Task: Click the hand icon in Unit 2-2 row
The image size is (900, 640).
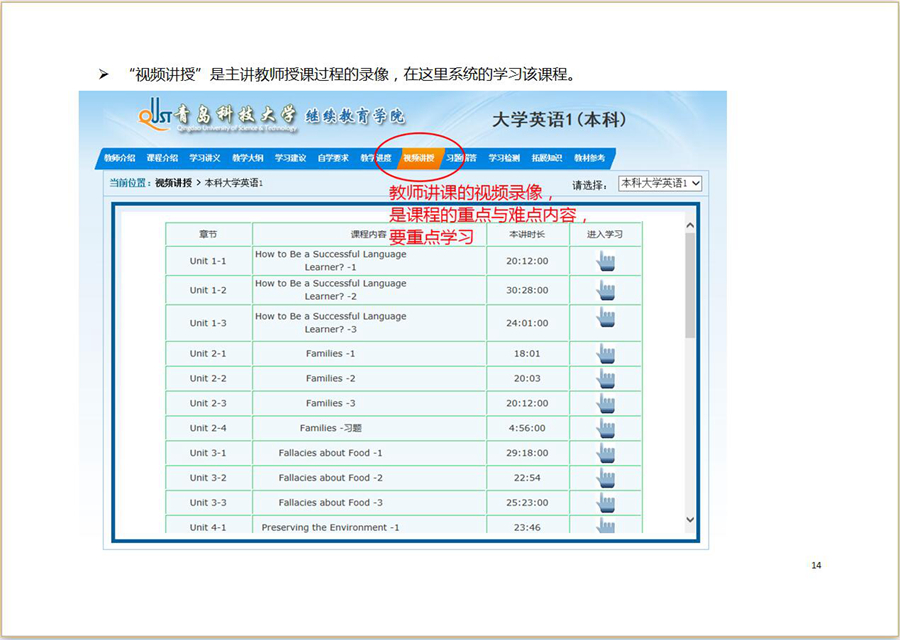Action: pos(605,378)
